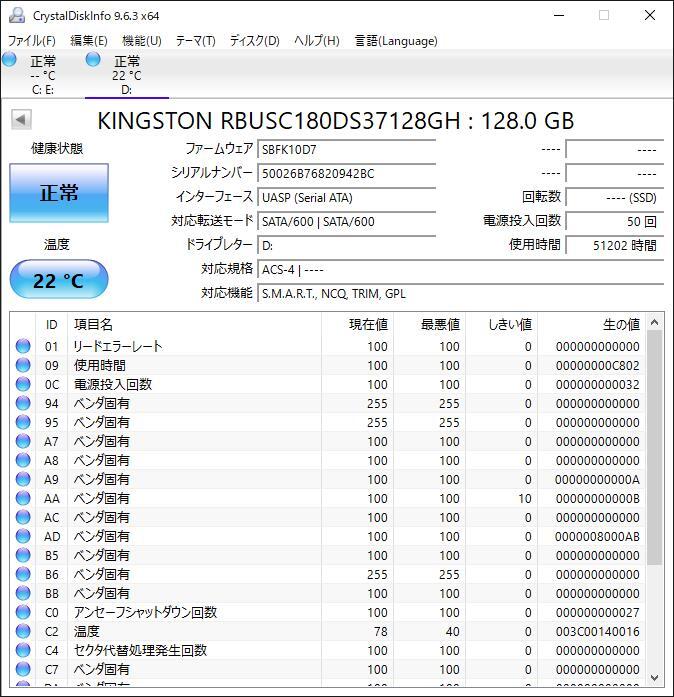Viewport: 674px width, 697px height.
Task: Click status orb for アンセーフシャットダウン回数 row
Action: coord(23,613)
